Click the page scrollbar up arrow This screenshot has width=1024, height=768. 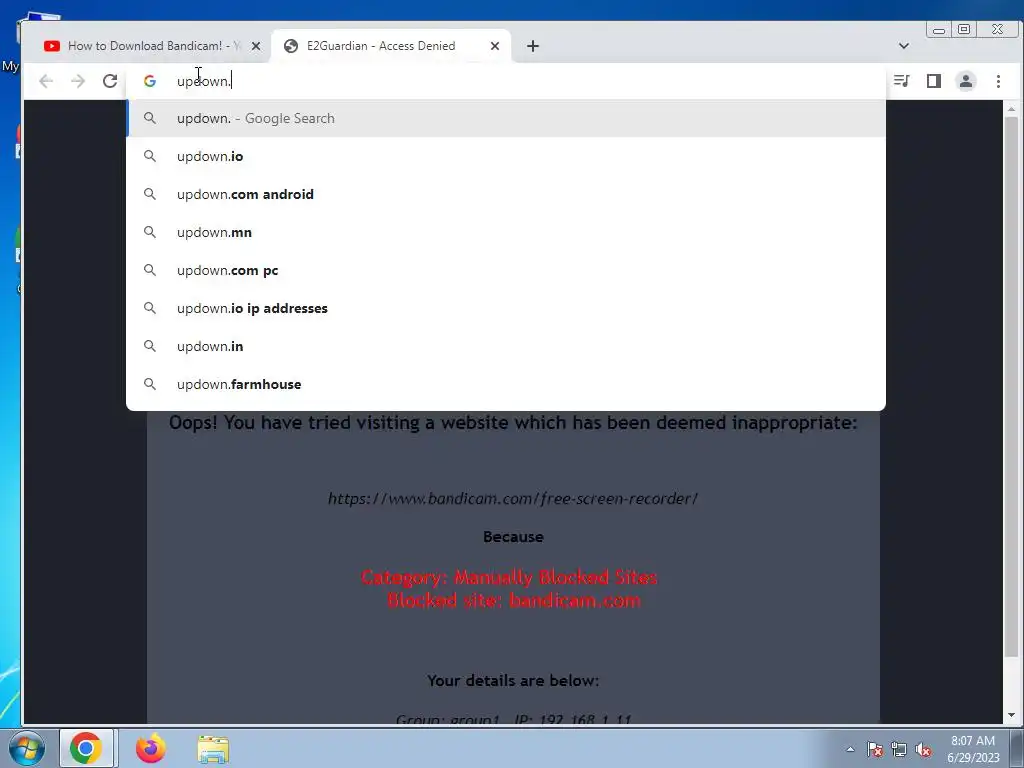[1012, 109]
